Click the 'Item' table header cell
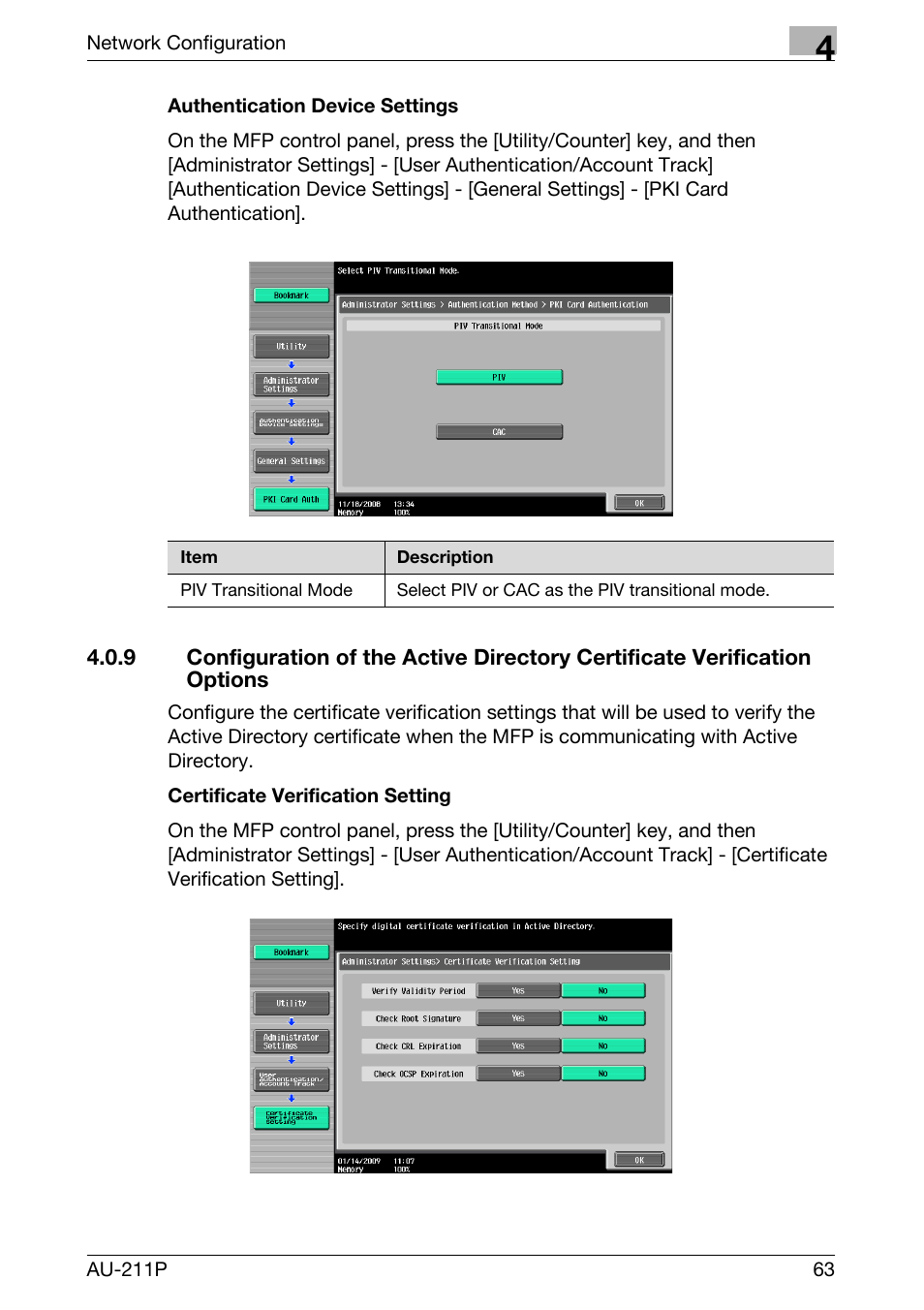This screenshot has height=1310, width=924. [276, 557]
